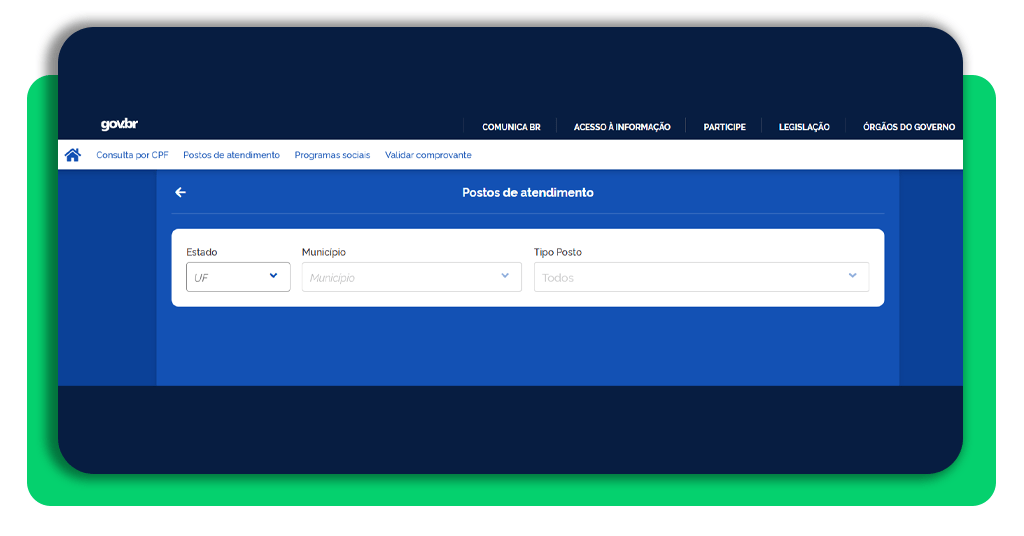
Task: Go to the home page icon
Action: [72, 155]
